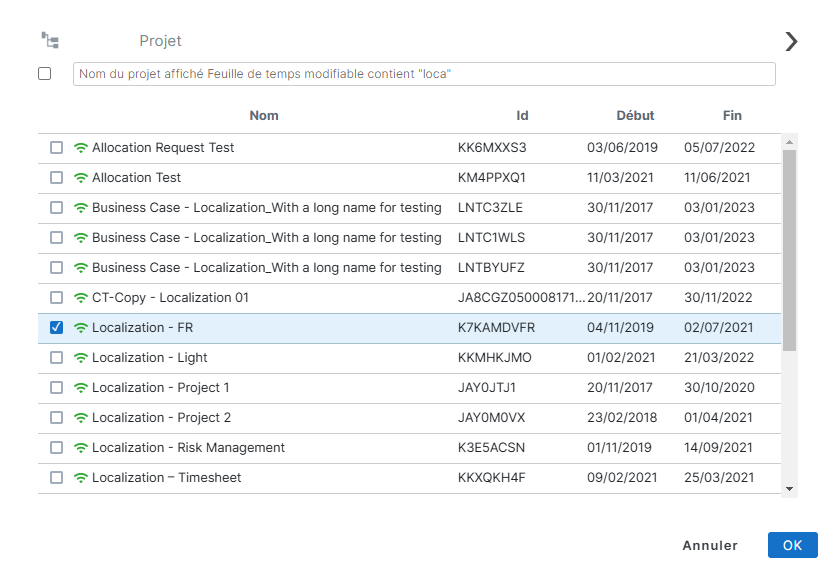Sort the list by the Nom column header
Screen dimensions: 837x566
(x=264, y=116)
